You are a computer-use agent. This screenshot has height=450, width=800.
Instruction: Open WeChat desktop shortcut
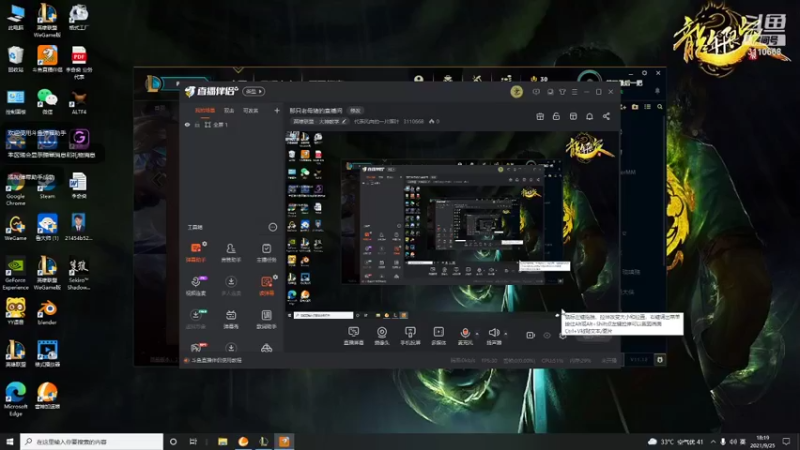coord(47,101)
